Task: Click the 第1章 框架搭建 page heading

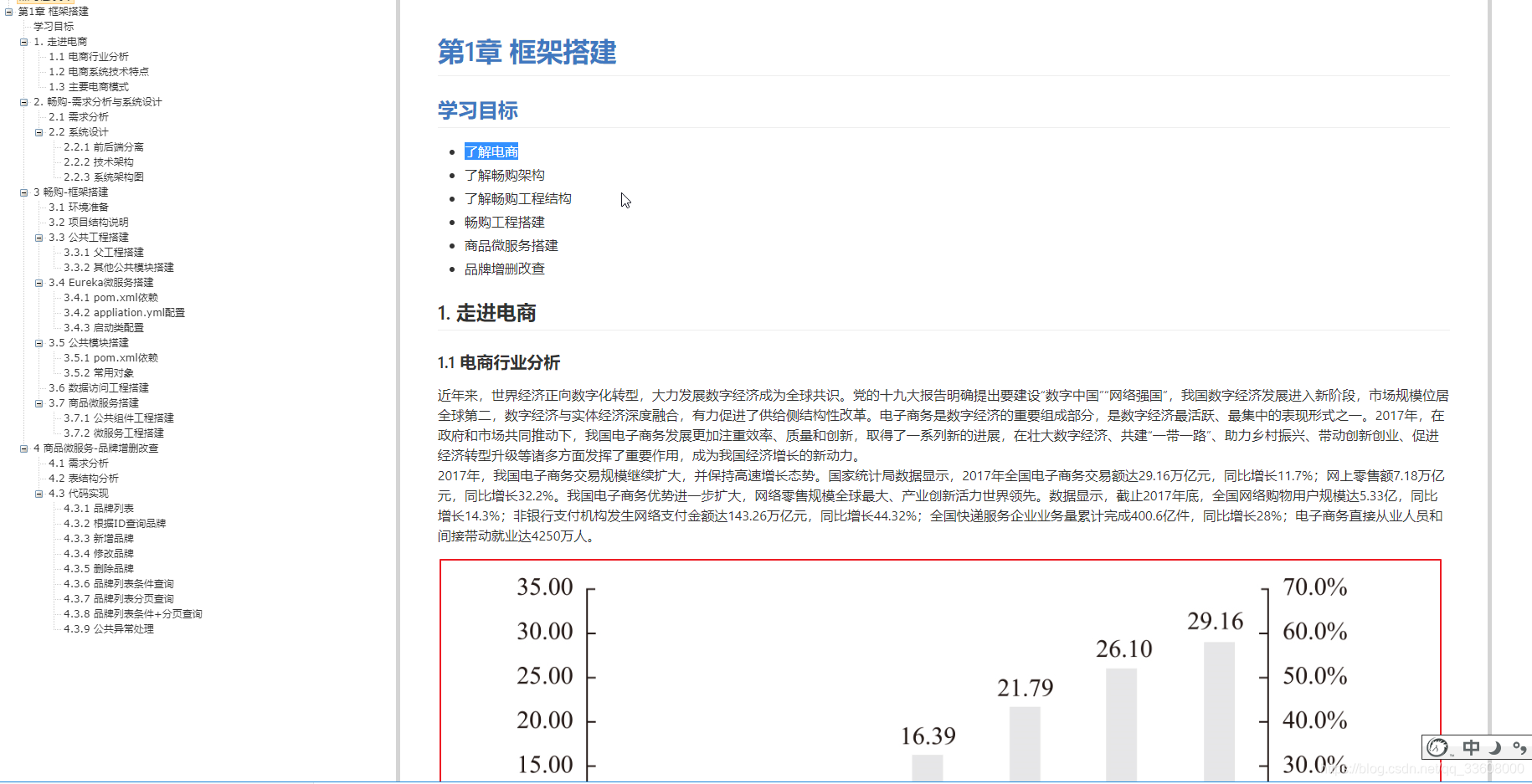Action: 527,52
